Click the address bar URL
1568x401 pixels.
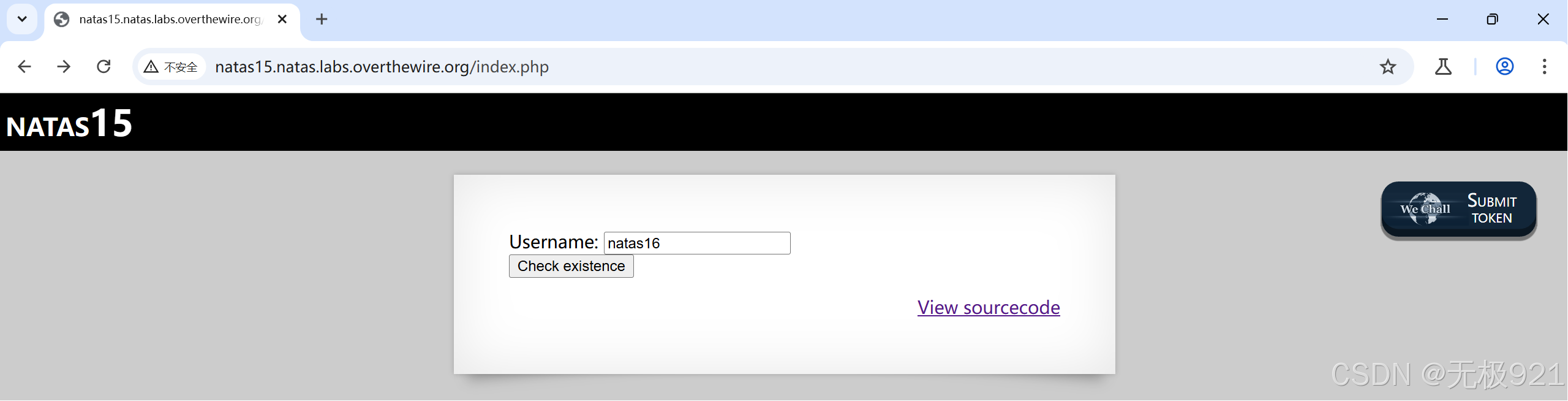[382, 67]
